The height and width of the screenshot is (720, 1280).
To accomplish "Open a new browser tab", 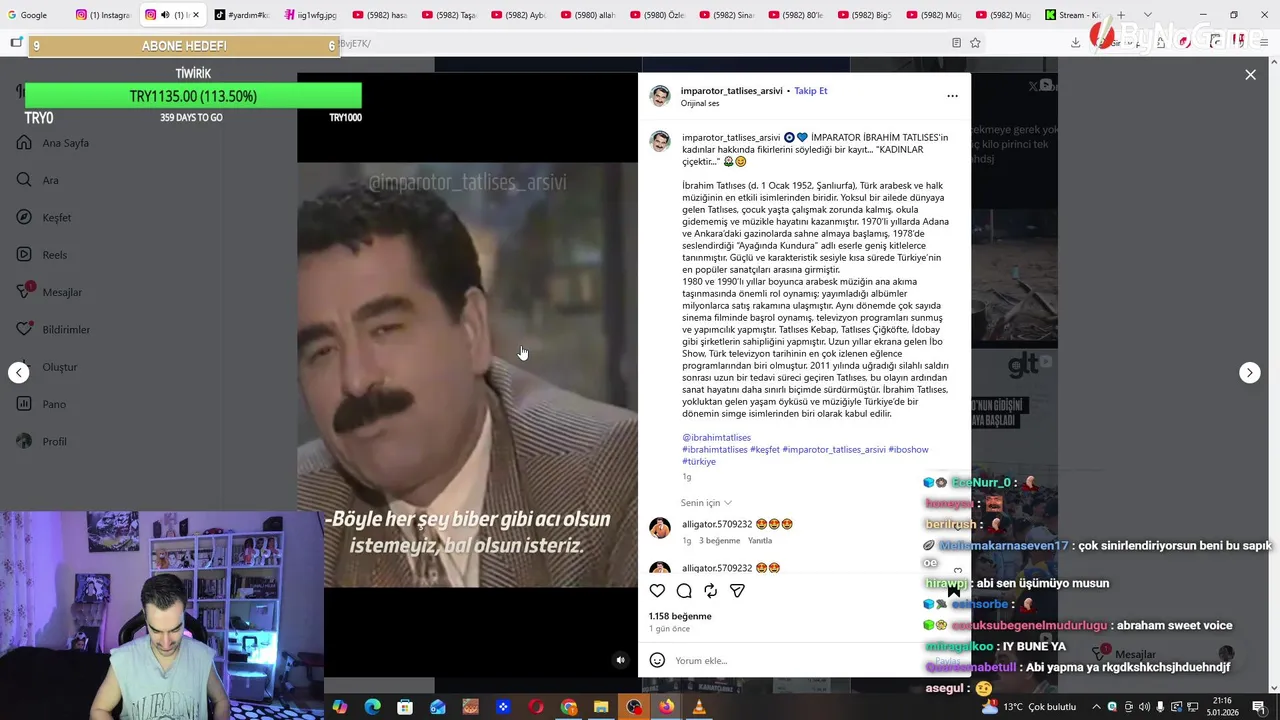I will pos(1121,15).
